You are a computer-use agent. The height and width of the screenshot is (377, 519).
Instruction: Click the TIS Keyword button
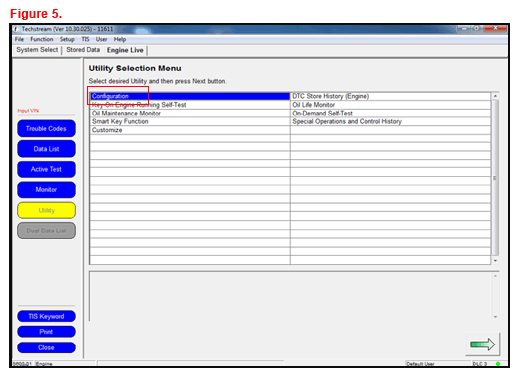[46, 316]
